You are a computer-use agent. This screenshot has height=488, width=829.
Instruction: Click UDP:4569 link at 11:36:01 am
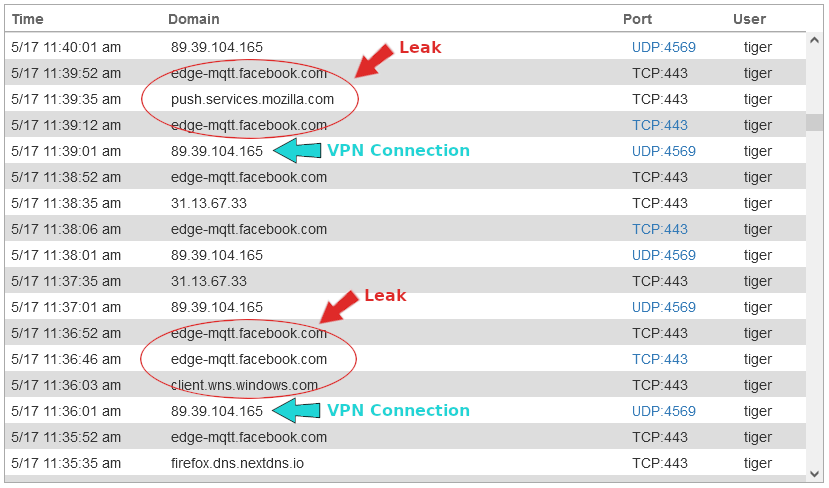663,411
